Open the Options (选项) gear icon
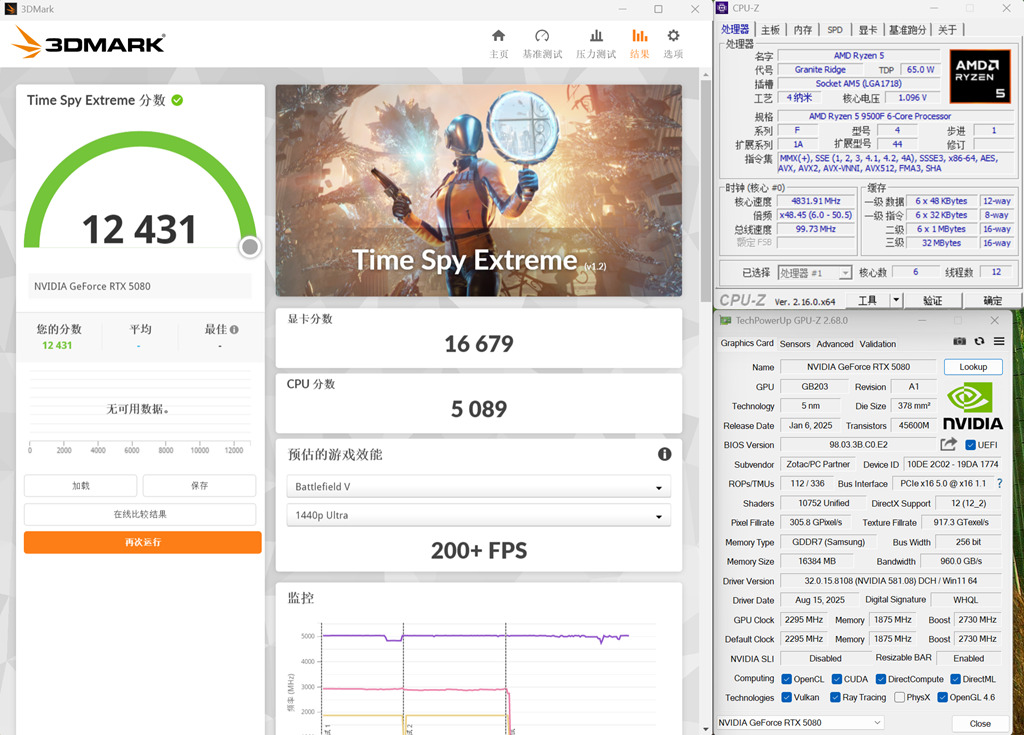The height and width of the screenshot is (735, 1024). tap(673, 37)
